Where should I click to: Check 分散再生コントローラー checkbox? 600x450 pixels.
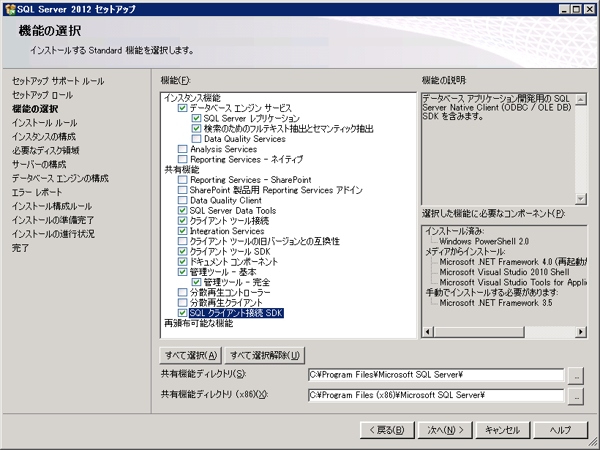point(183,293)
